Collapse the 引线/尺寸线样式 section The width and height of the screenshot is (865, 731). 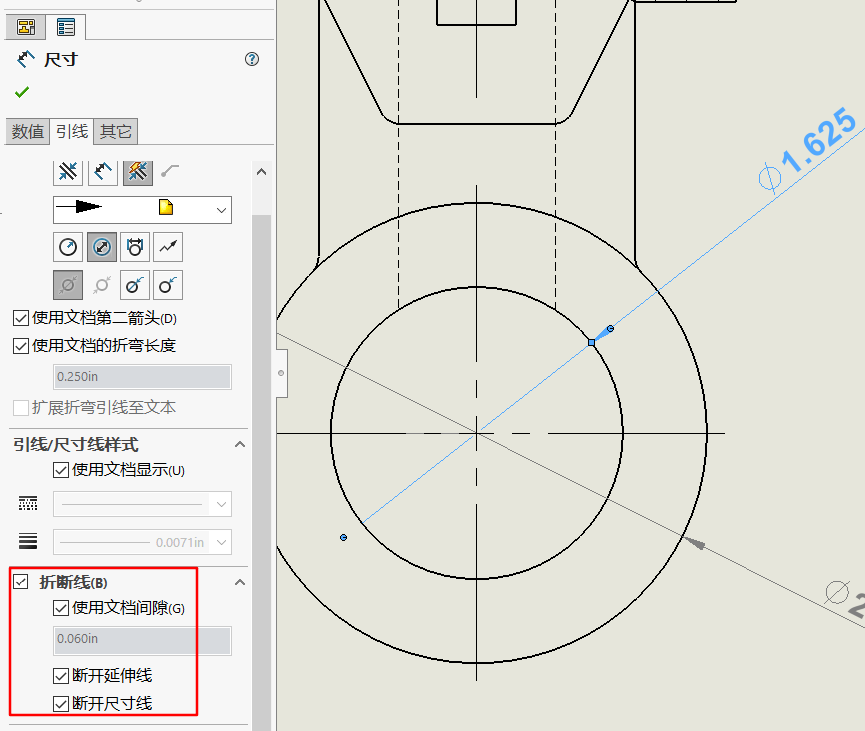pos(238,444)
